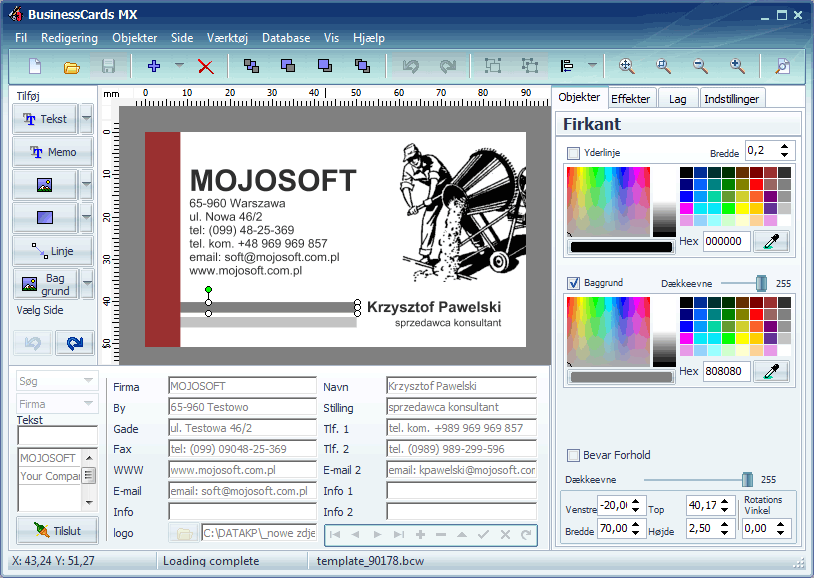The width and height of the screenshot is (814, 578).
Task: Click the blue square in front of one gray square icon
Action: (x=325, y=66)
